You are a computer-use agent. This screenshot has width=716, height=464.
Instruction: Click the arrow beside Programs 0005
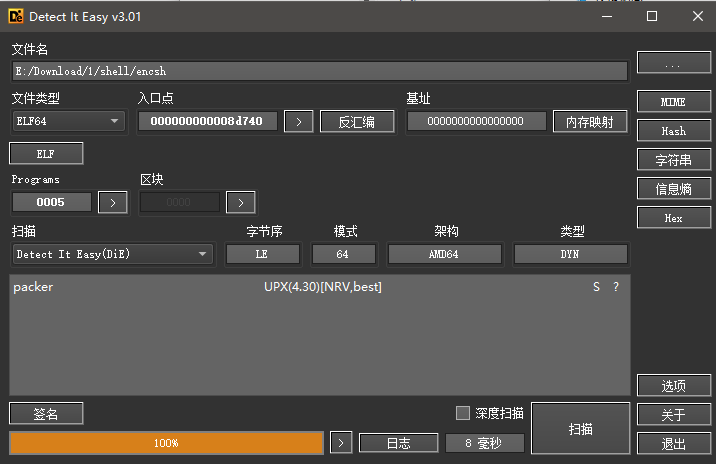pos(113,202)
